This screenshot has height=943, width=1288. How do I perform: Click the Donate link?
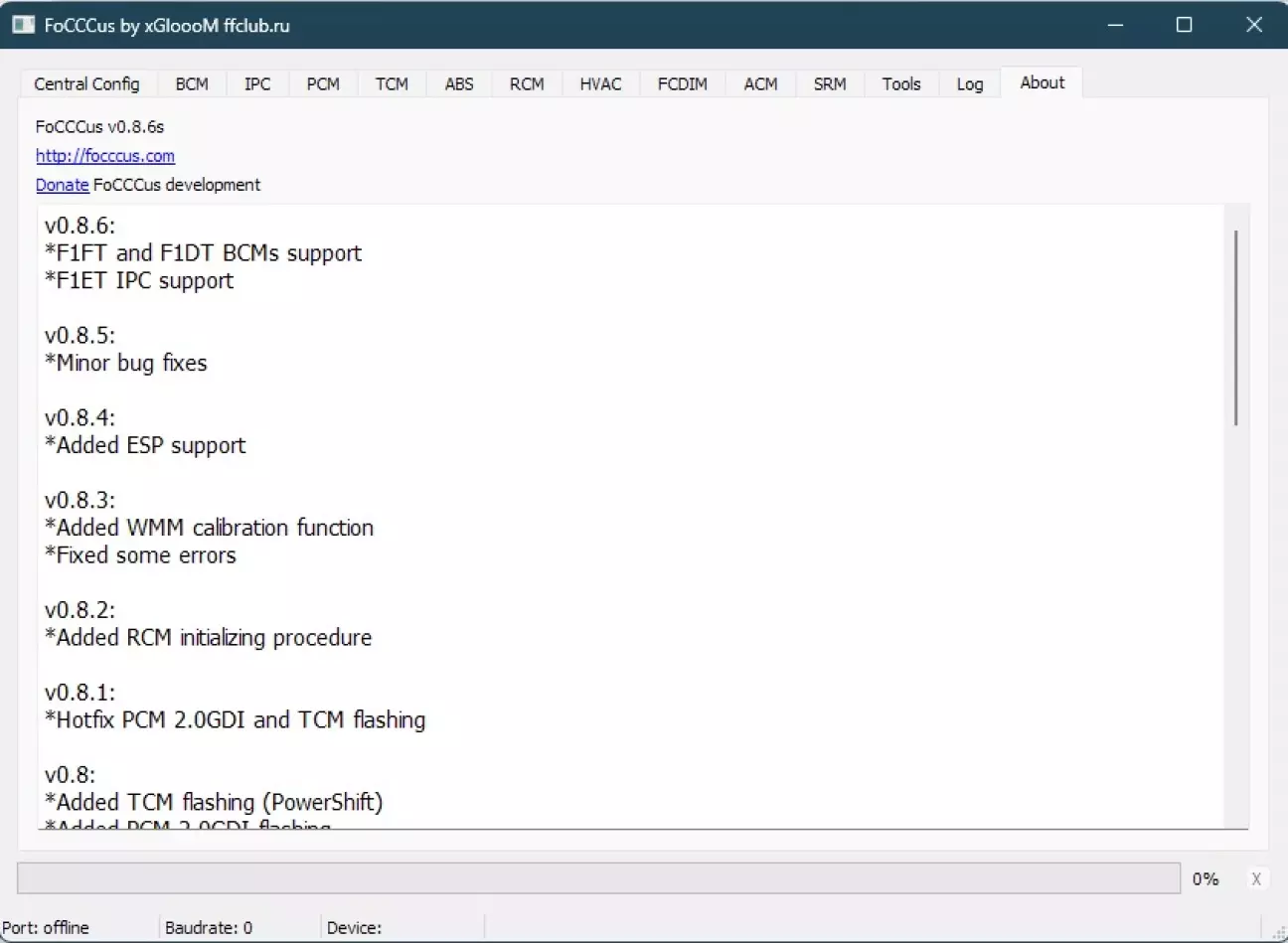(62, 185)
